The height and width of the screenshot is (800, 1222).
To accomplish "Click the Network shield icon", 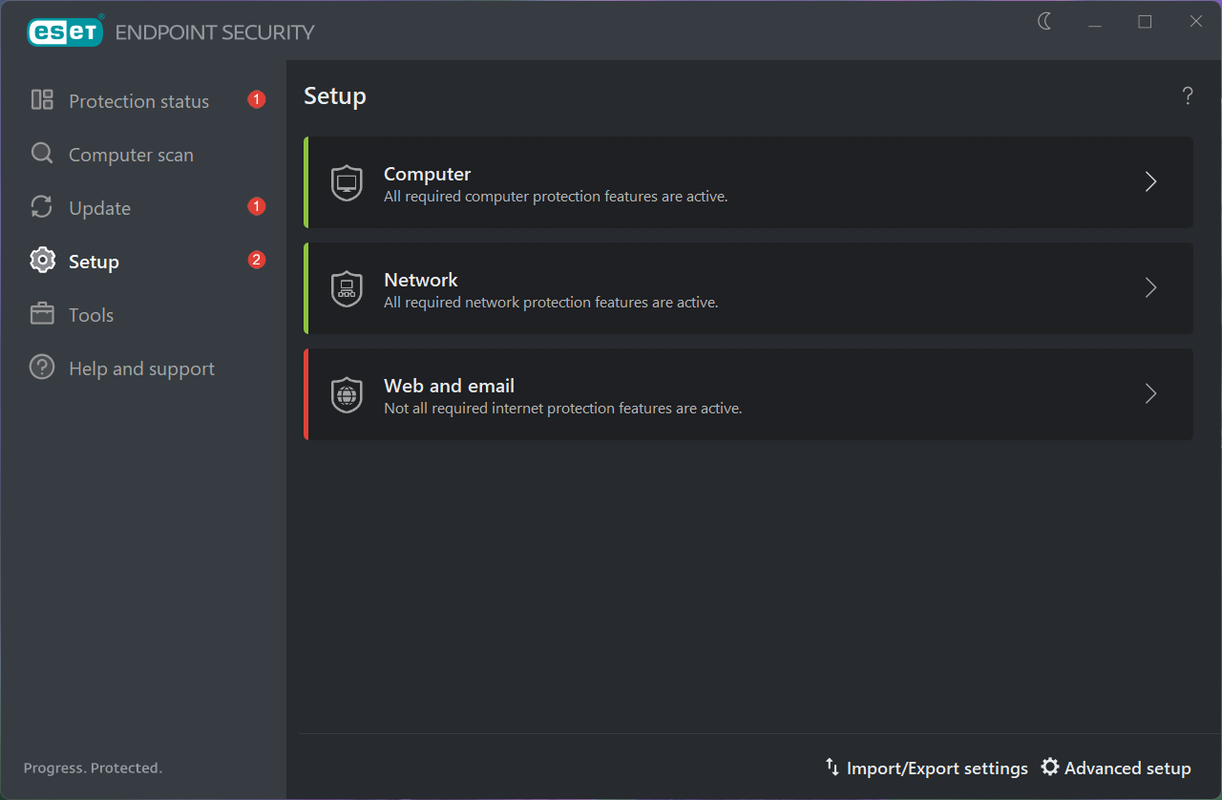I will pyautogui.click(x=347, y=289).
